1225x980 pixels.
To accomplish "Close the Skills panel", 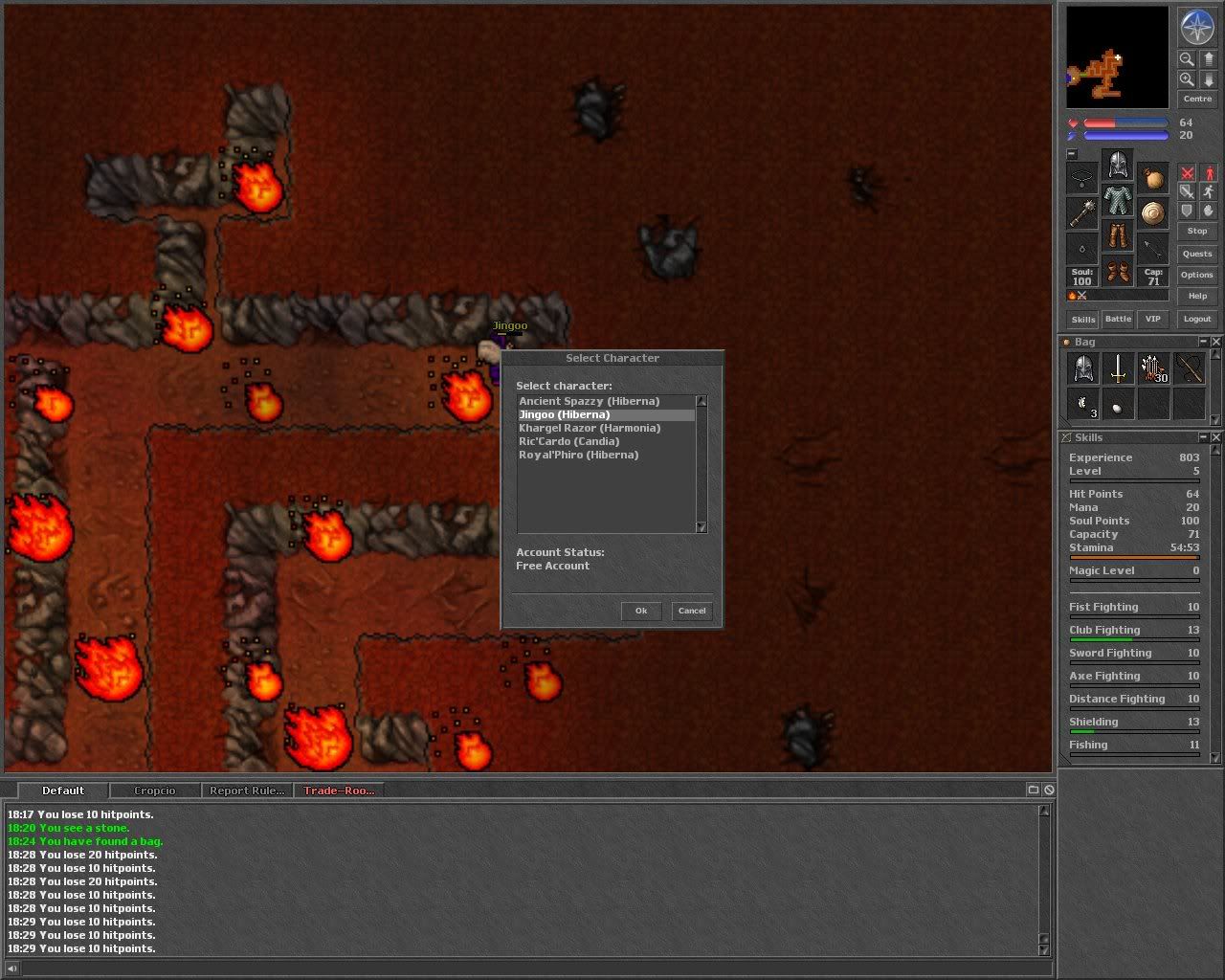I will tap(1216, 437).
